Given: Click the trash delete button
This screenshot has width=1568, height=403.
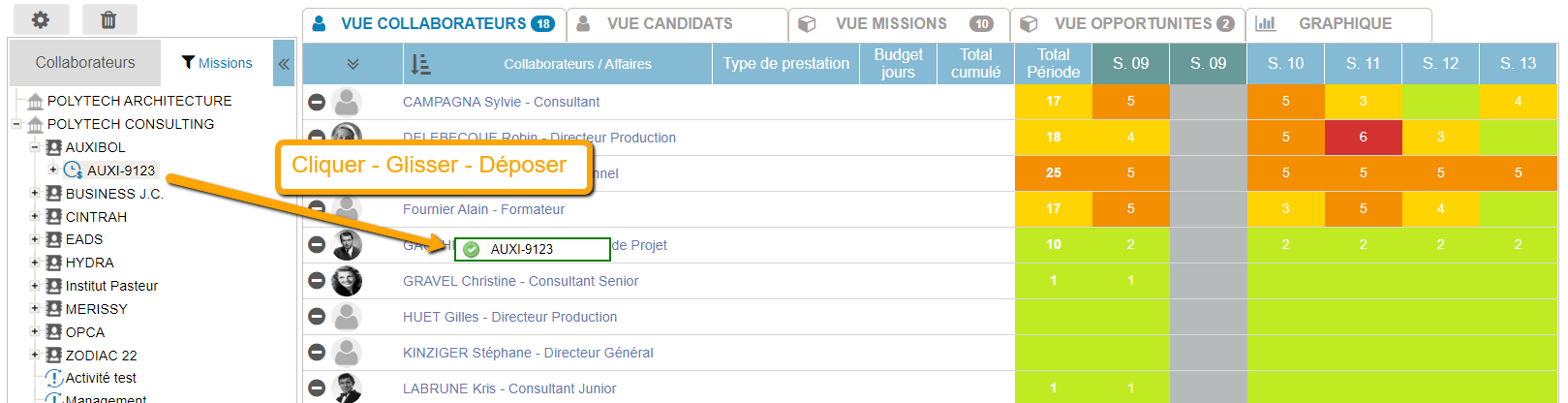Looking at the screenshot, I should pyautogui.click(x=108, y=19).
